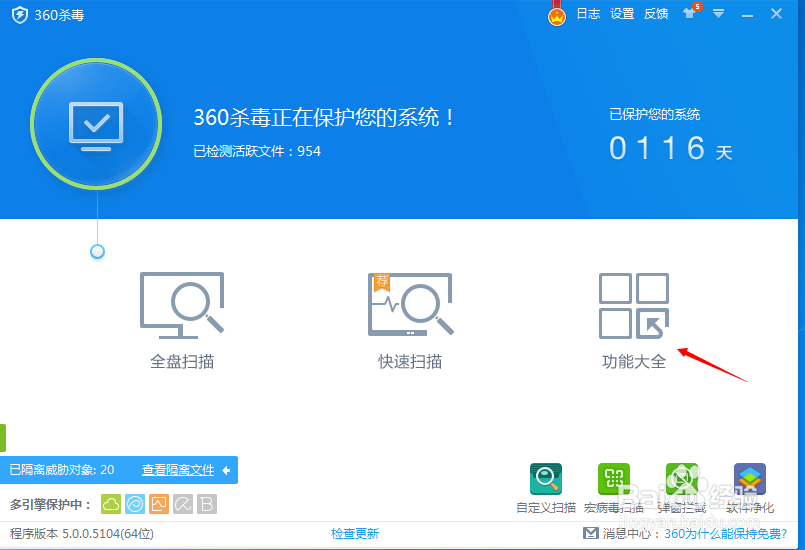Viewport: 805px width, 550px height.
Task: Toggle the green cloud engine icon
Action: pos(111,504)
